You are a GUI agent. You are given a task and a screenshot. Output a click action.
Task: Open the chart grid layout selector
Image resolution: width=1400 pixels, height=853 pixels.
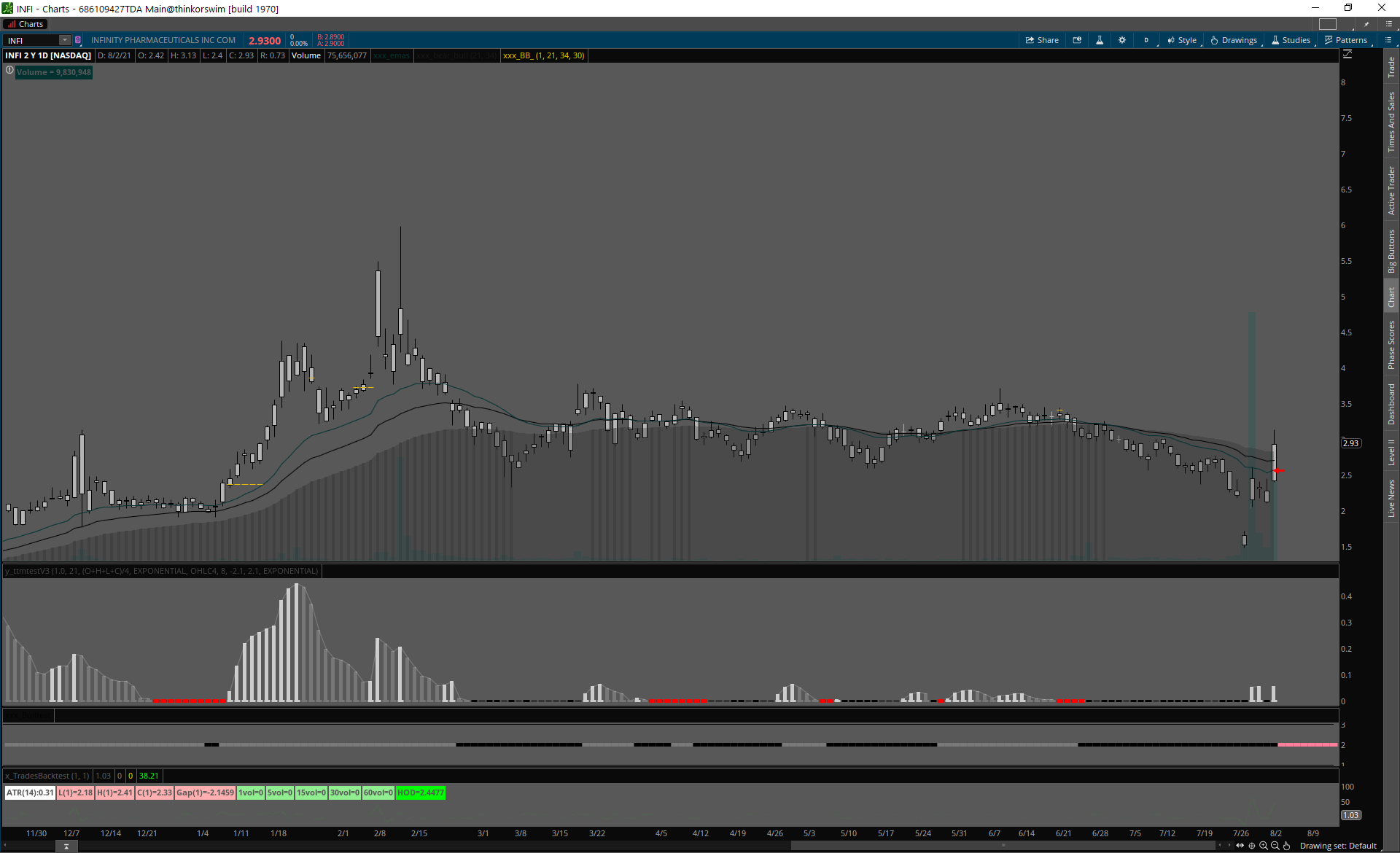tap(1328, 24)
